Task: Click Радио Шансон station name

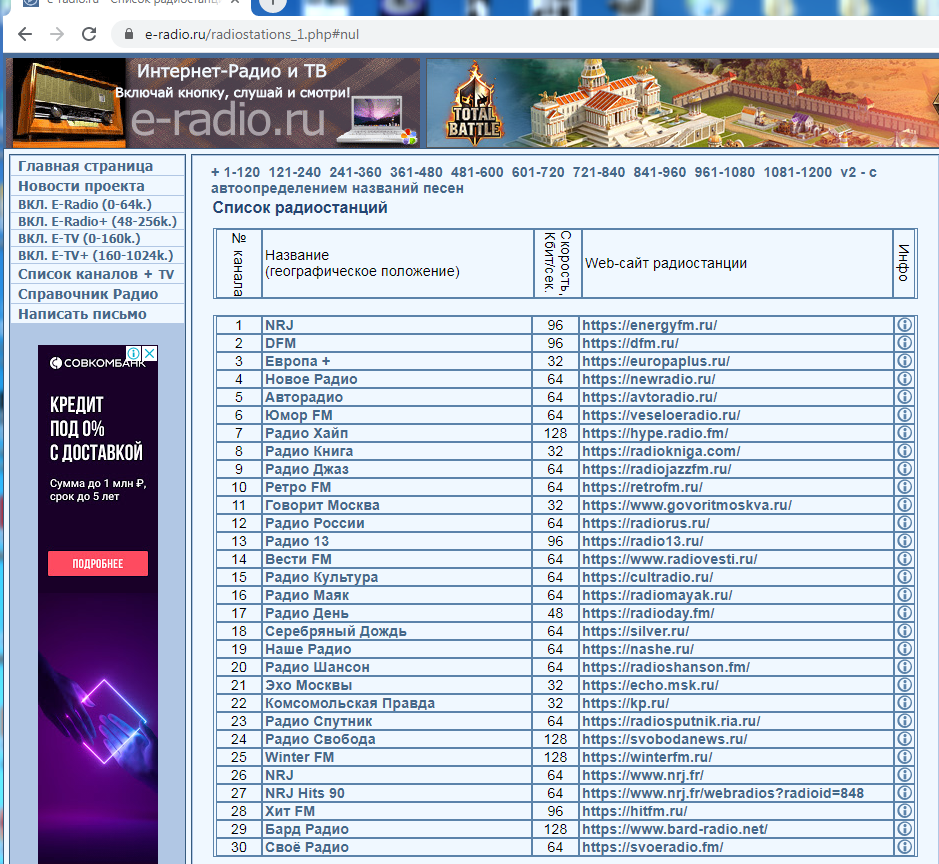Action: coord(317,667)
